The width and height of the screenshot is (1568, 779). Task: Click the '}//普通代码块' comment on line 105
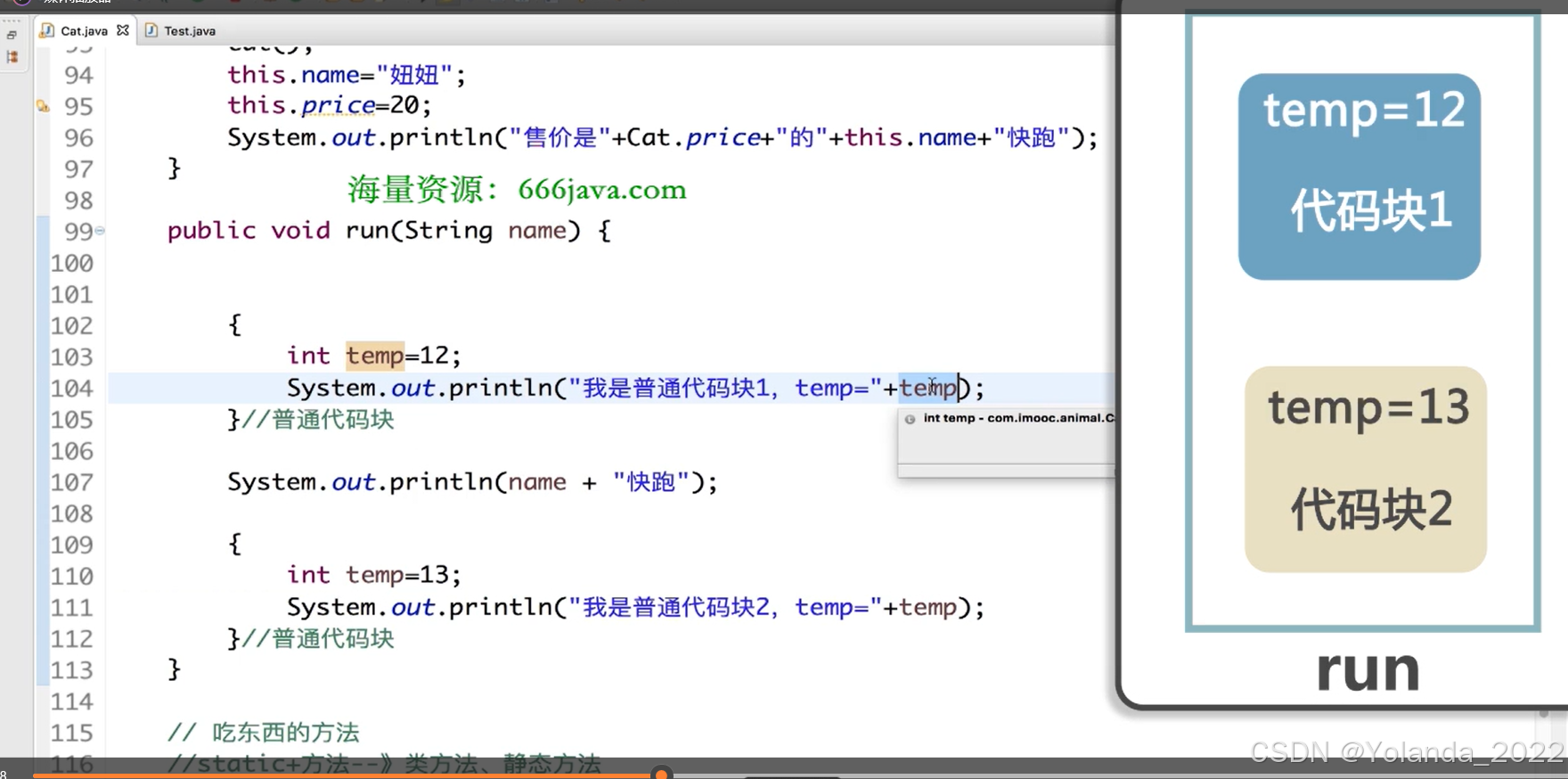[x=311, y=420]
